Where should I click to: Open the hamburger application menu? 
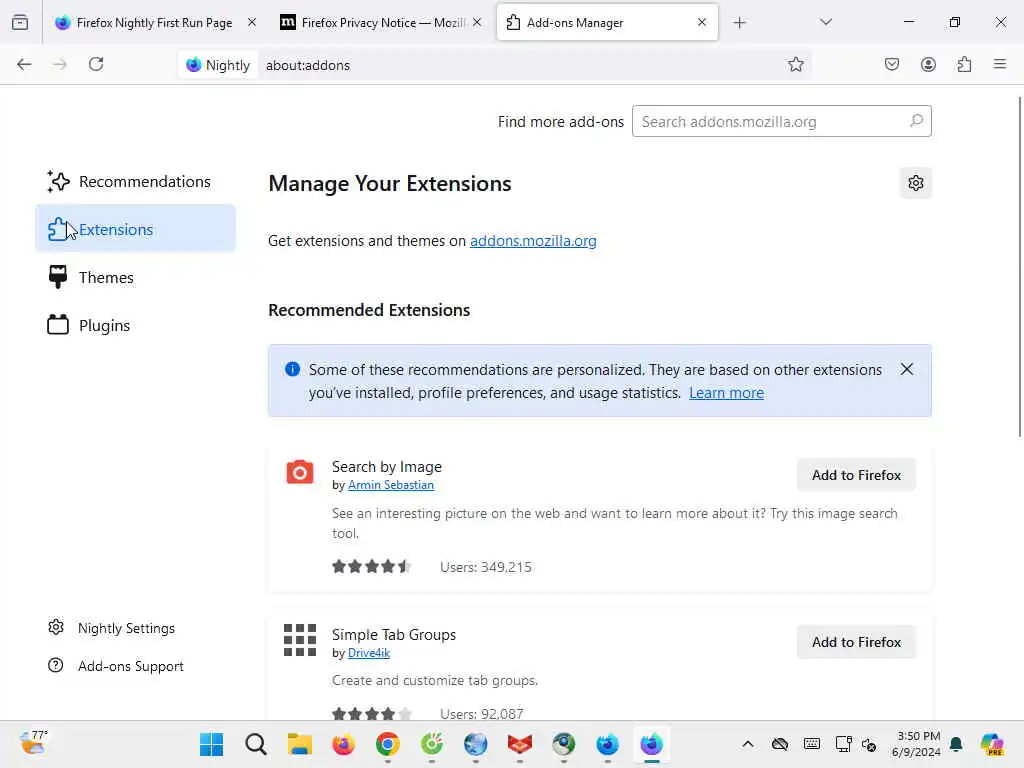coord(1000,64)
